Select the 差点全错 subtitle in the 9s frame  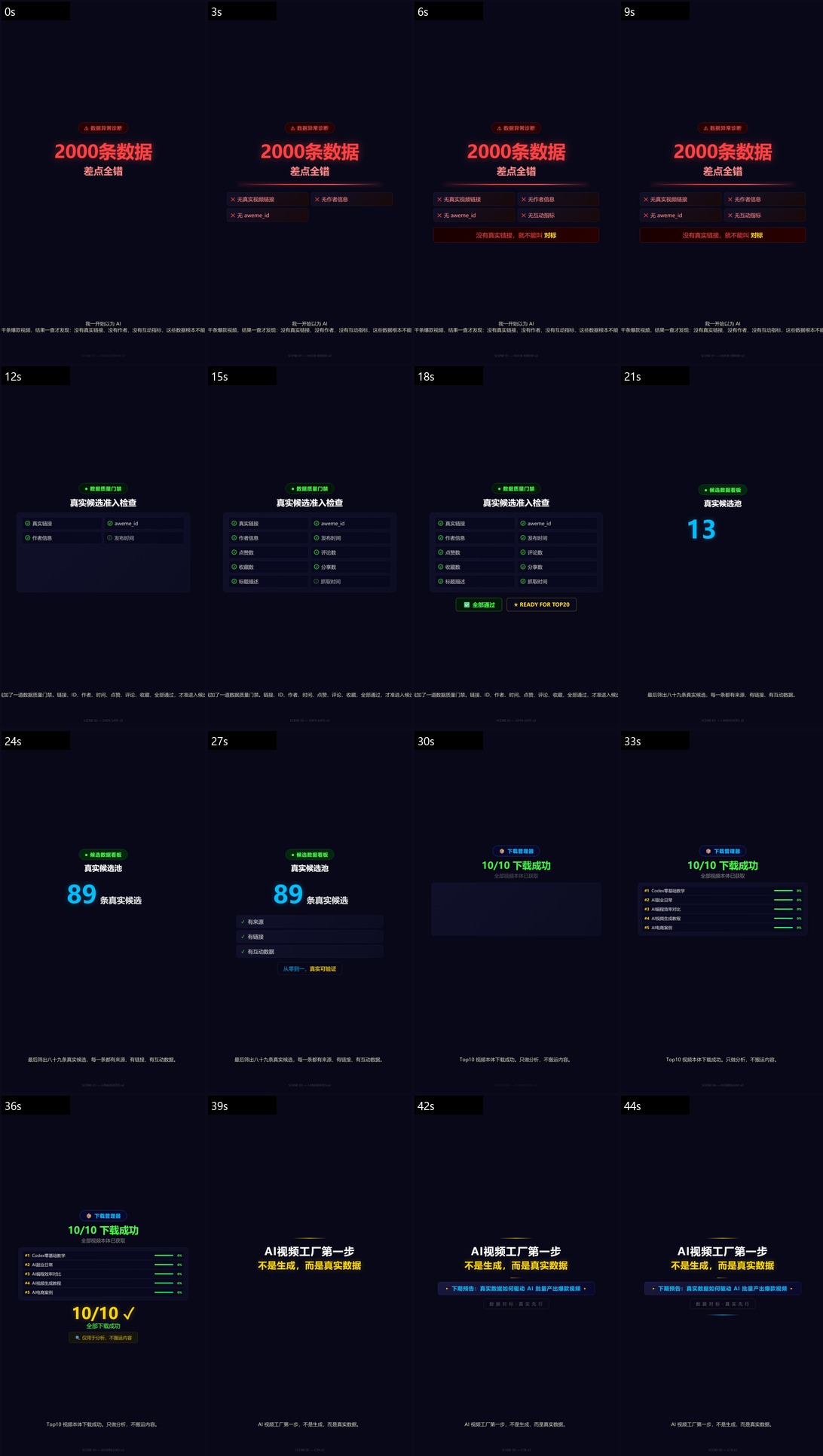click(x=723, y=171)
